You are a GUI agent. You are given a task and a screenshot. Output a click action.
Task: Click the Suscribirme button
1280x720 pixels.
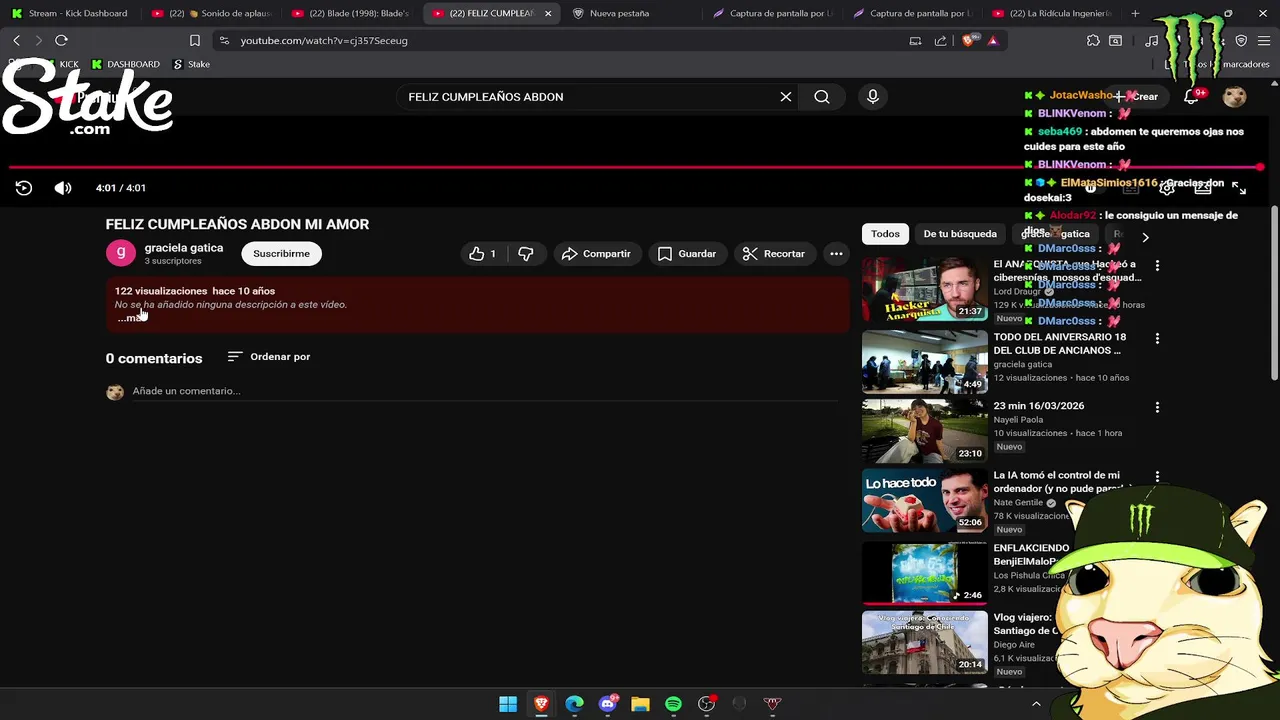pyautogui.click(x=281, y=254)
